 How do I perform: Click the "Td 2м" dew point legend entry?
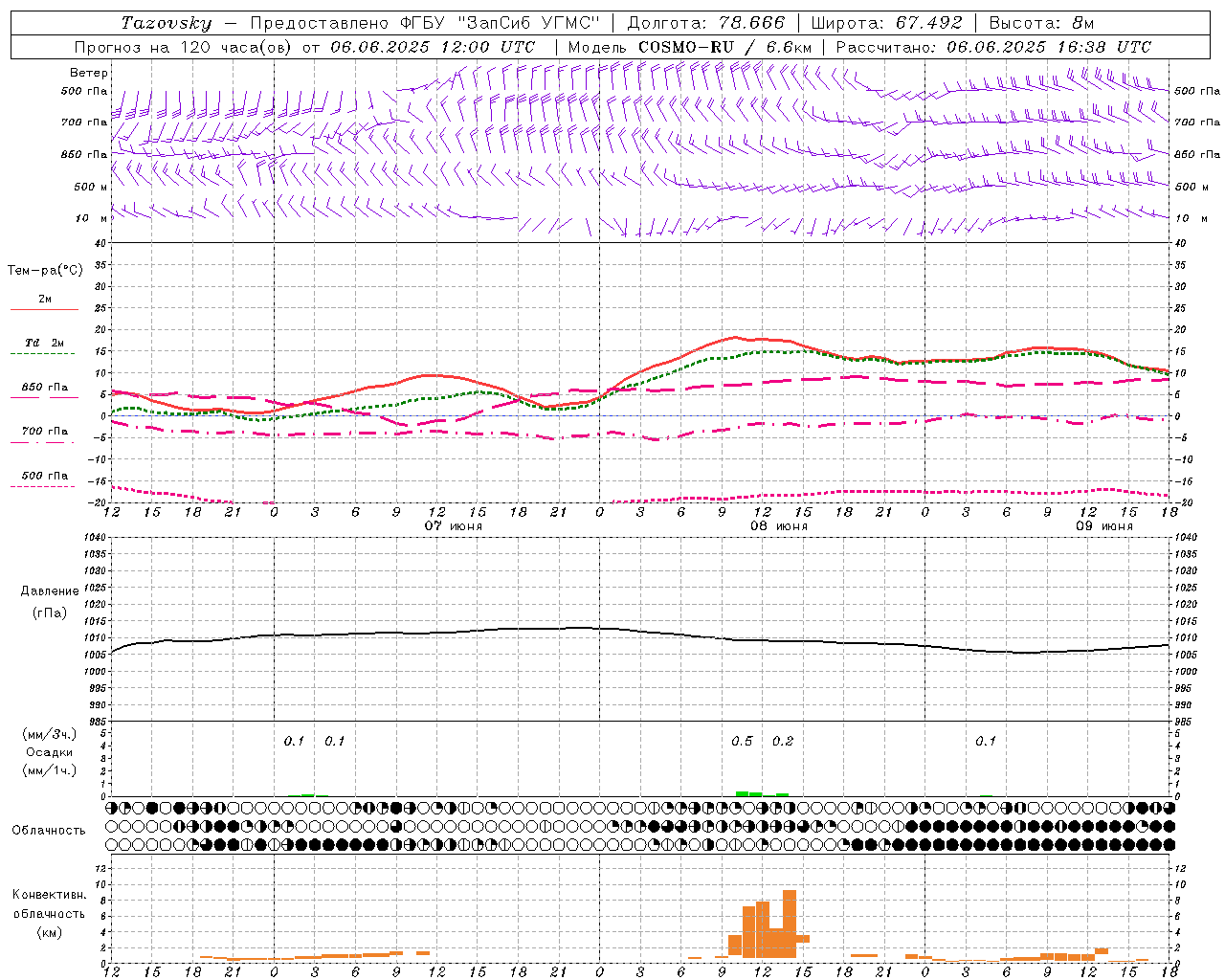(45, 343)
